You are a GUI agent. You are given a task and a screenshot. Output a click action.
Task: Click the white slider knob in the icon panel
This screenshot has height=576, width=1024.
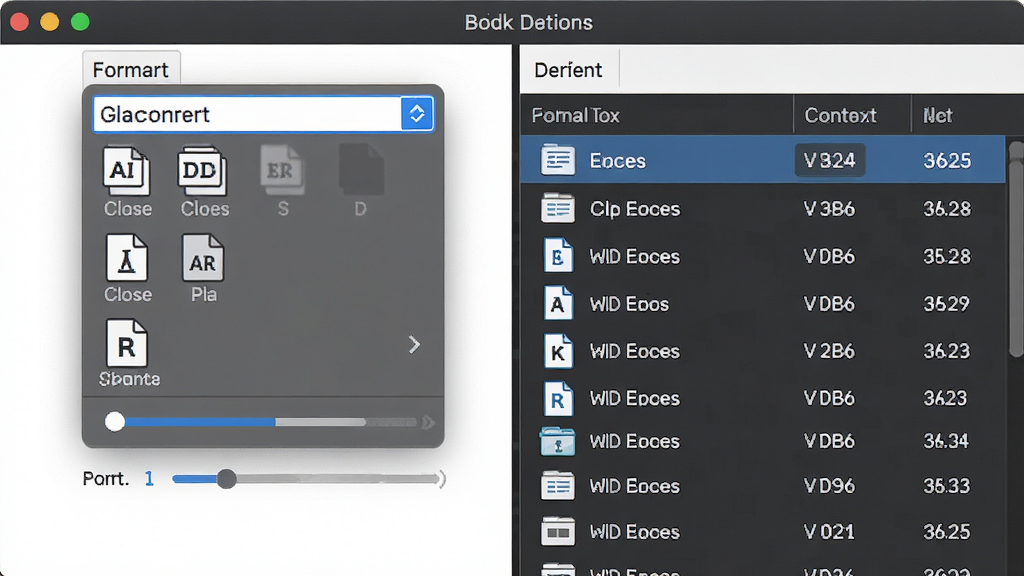click(x=115, y=421)
